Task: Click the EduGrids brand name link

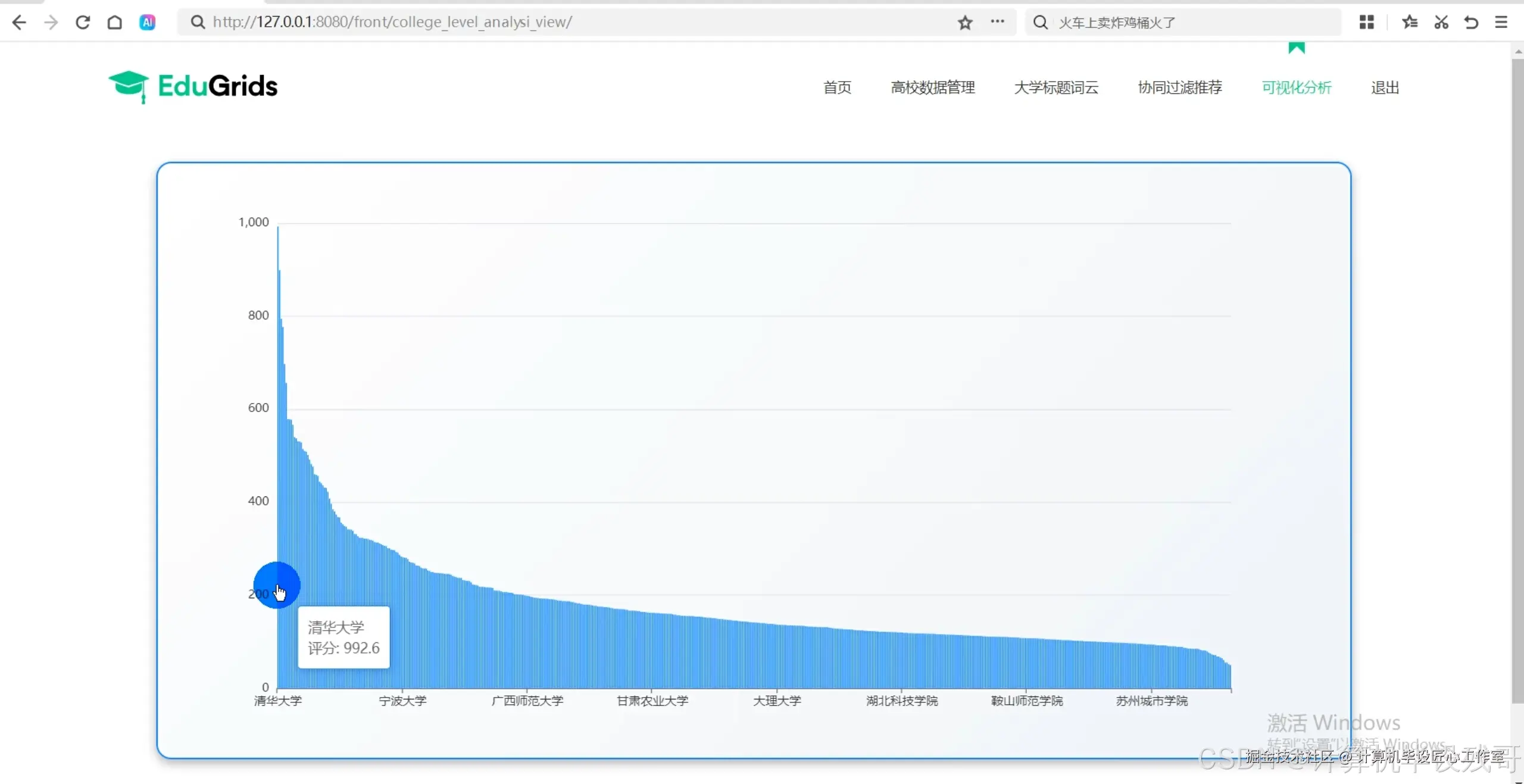Action: 218,86
